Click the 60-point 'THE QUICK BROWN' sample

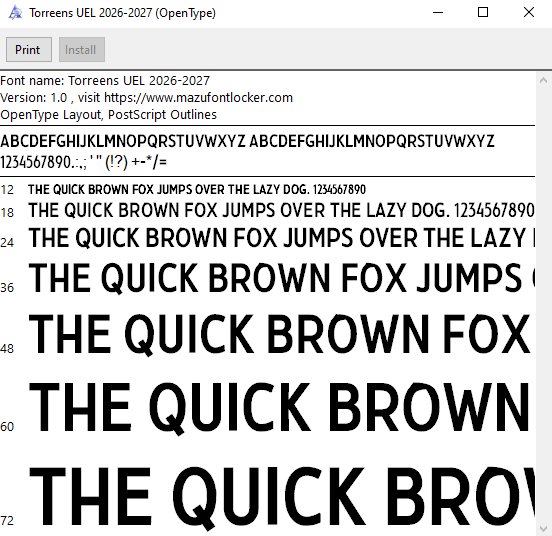coord(279,409)
